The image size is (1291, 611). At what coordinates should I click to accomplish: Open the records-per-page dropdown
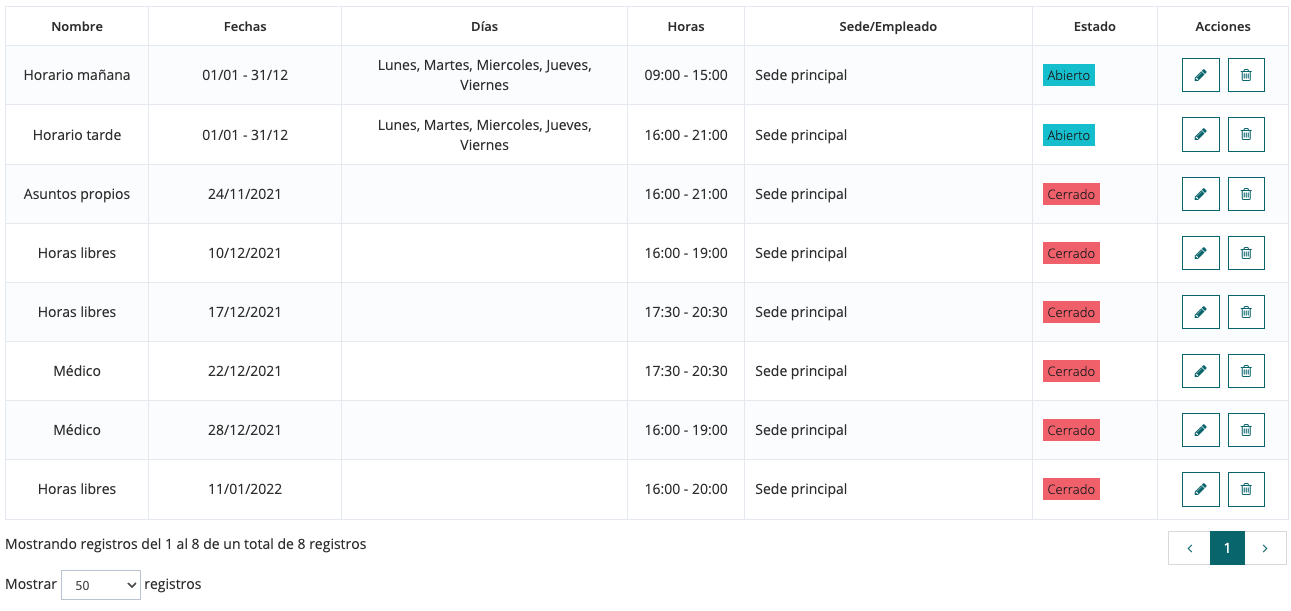click(x=100, y=585)
